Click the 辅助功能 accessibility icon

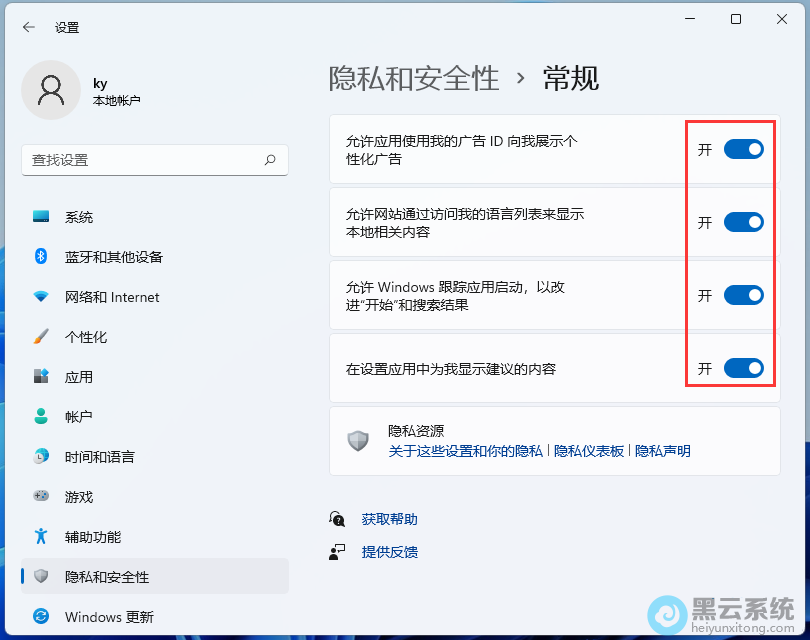coord(41,537)
